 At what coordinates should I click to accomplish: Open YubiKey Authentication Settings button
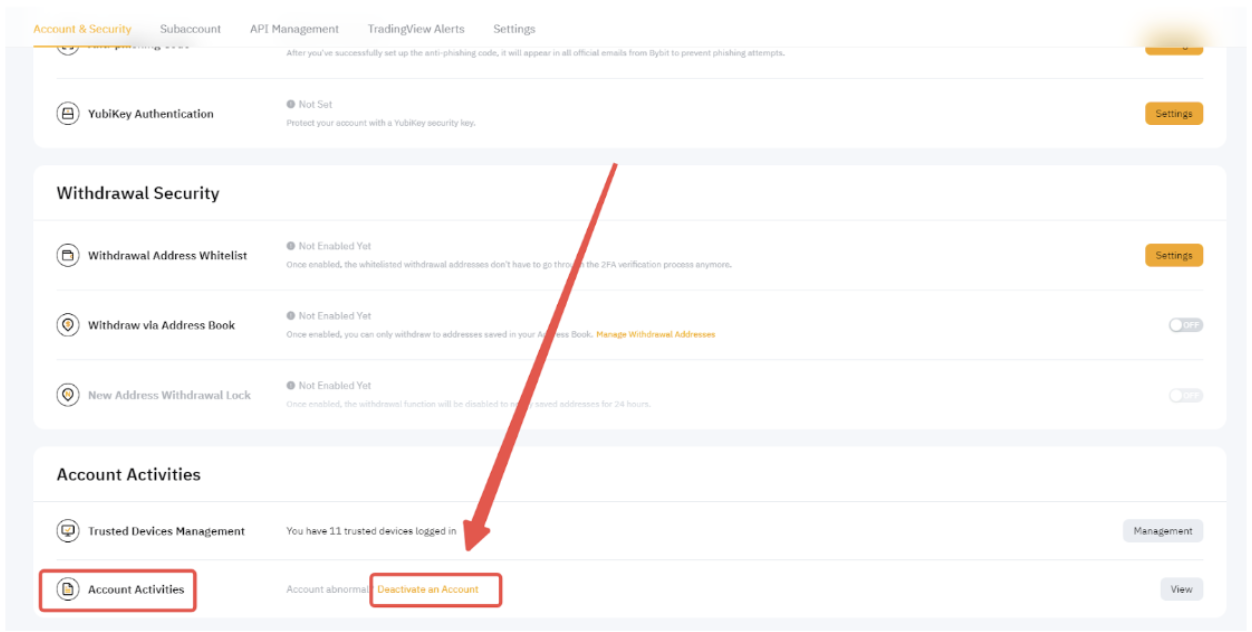[1173, 114]
